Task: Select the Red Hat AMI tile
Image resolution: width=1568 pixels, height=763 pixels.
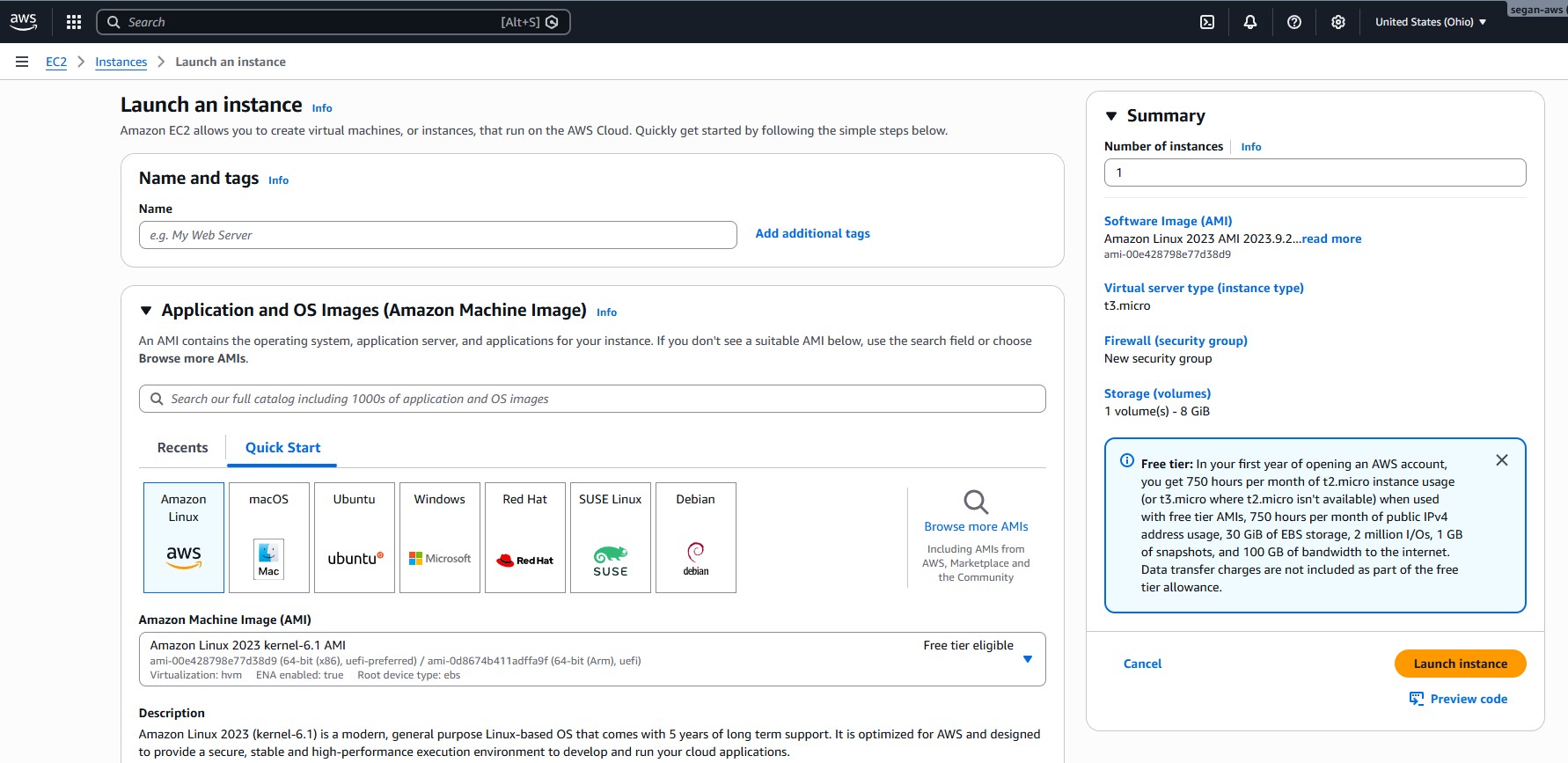Action: tap(525, 538)
